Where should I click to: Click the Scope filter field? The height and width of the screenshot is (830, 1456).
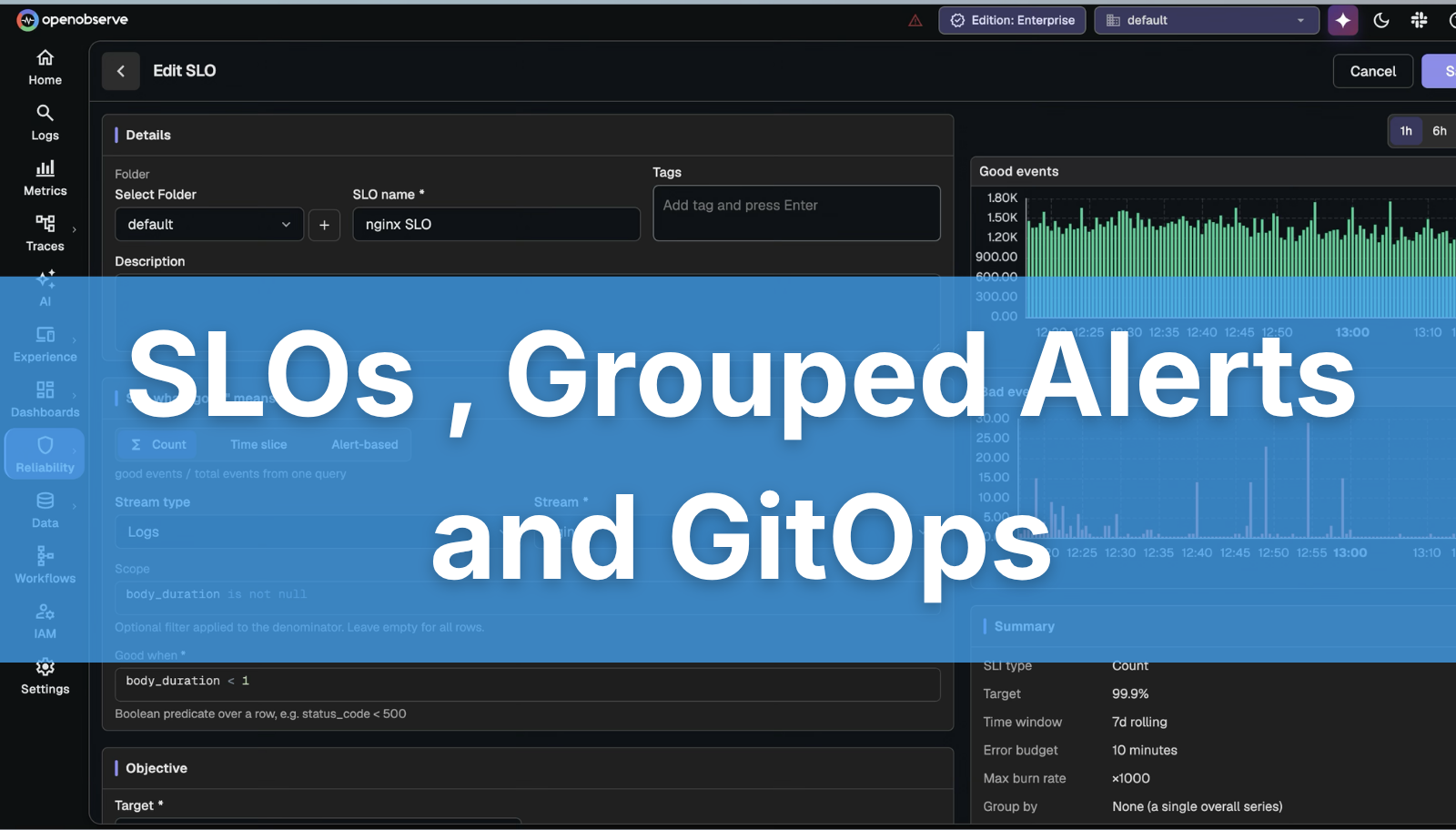pos(527,594)
